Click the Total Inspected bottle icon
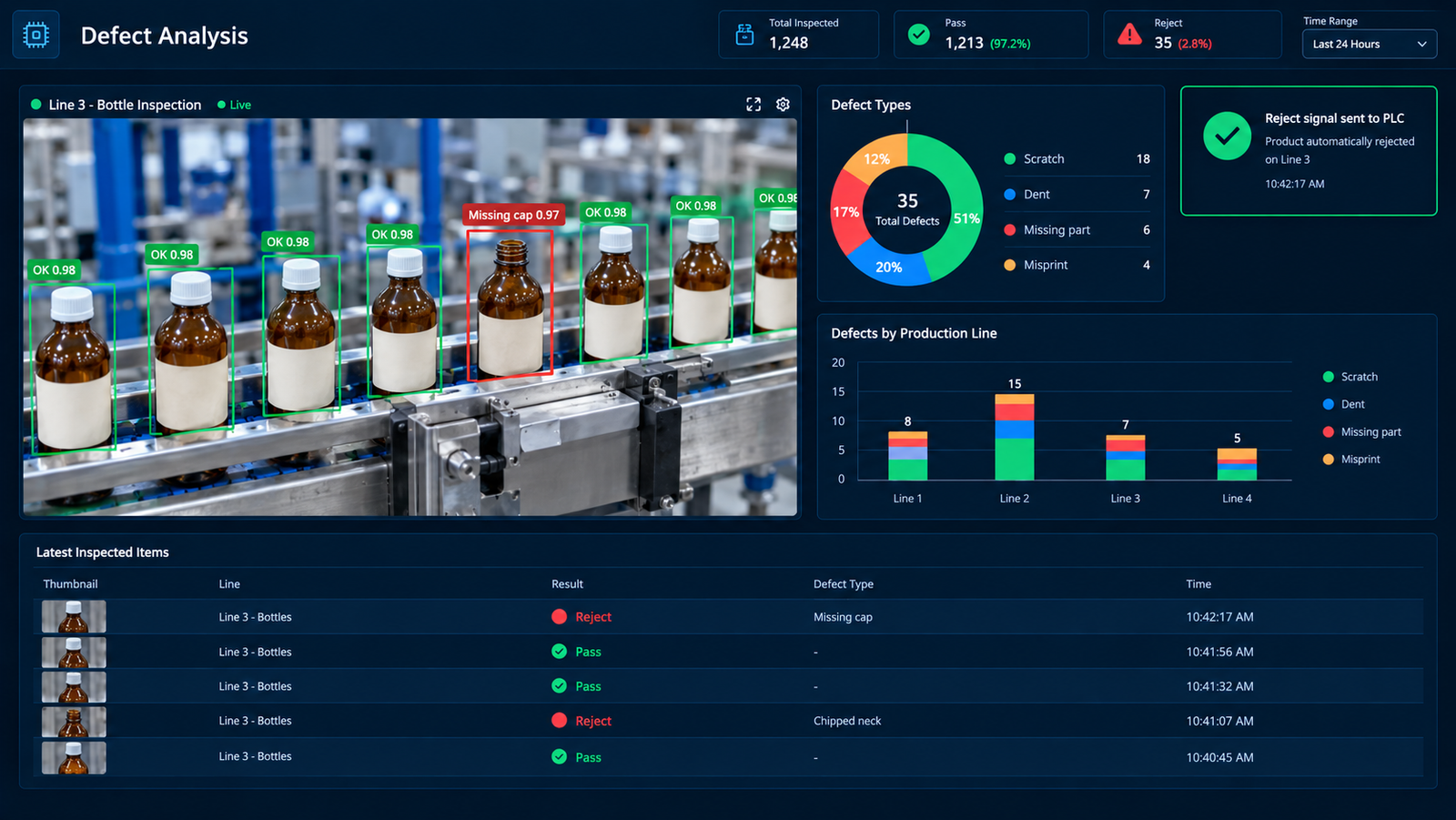This screenshot has width=1456, height=820. click(x=744, y=35)
